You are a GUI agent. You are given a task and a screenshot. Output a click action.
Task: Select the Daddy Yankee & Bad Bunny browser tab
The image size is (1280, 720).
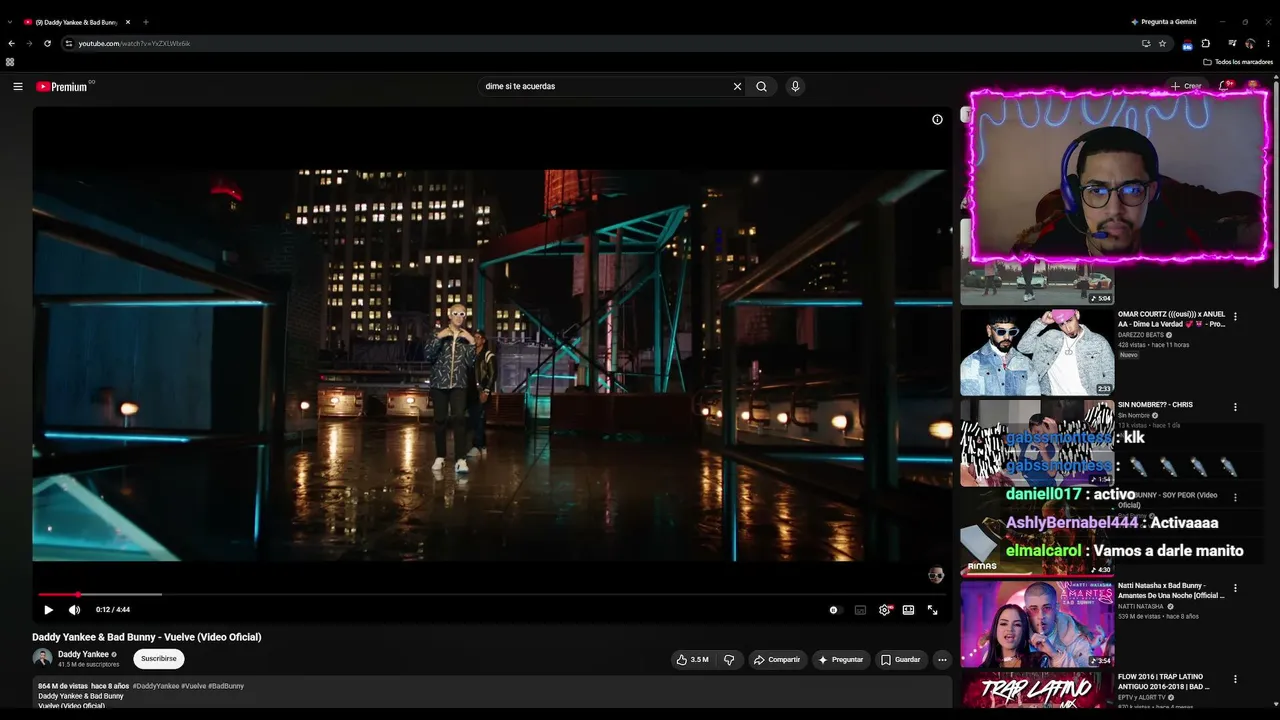pos(77,22)
